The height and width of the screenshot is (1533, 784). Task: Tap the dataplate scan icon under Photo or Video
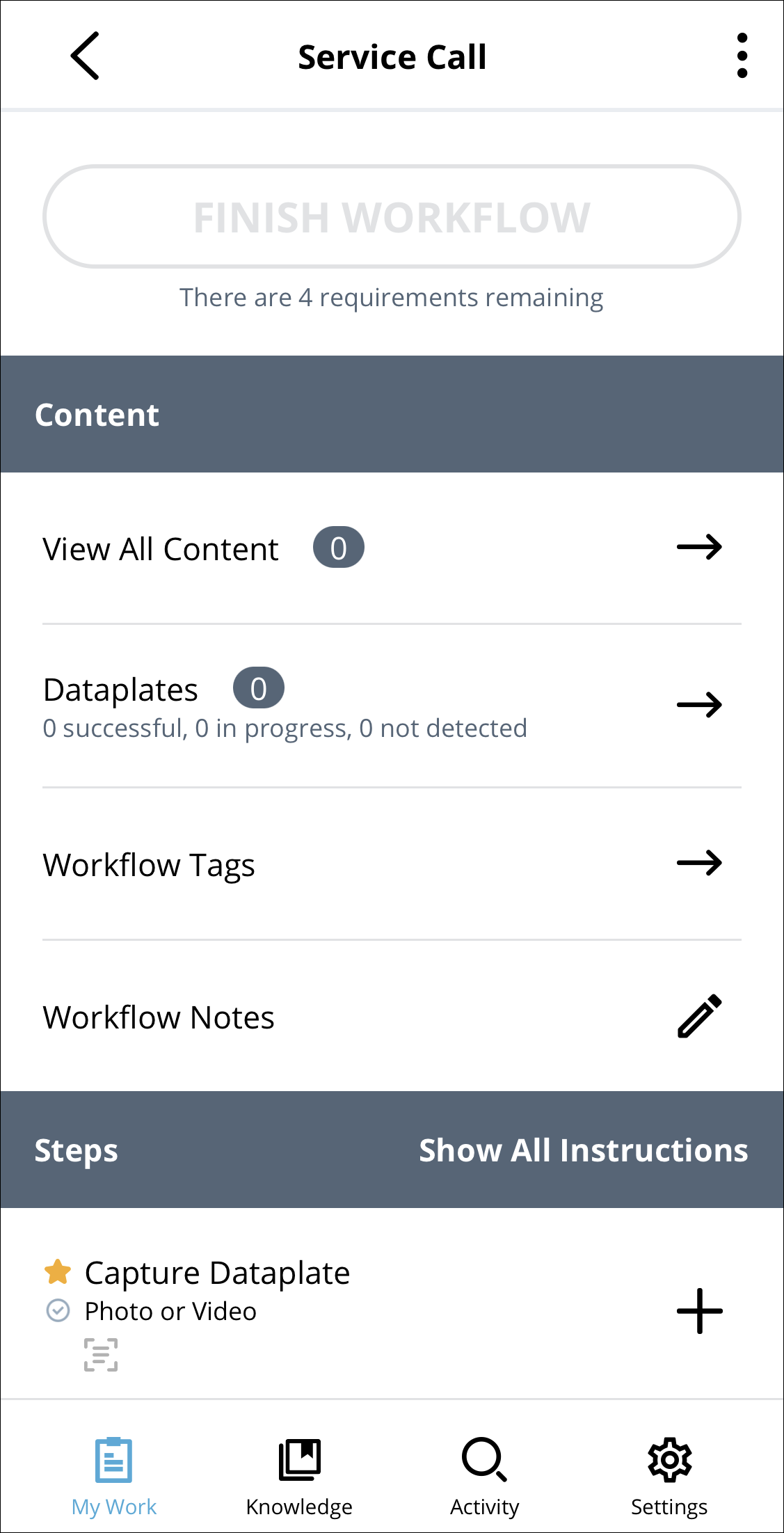click(x=101, y=1355)
